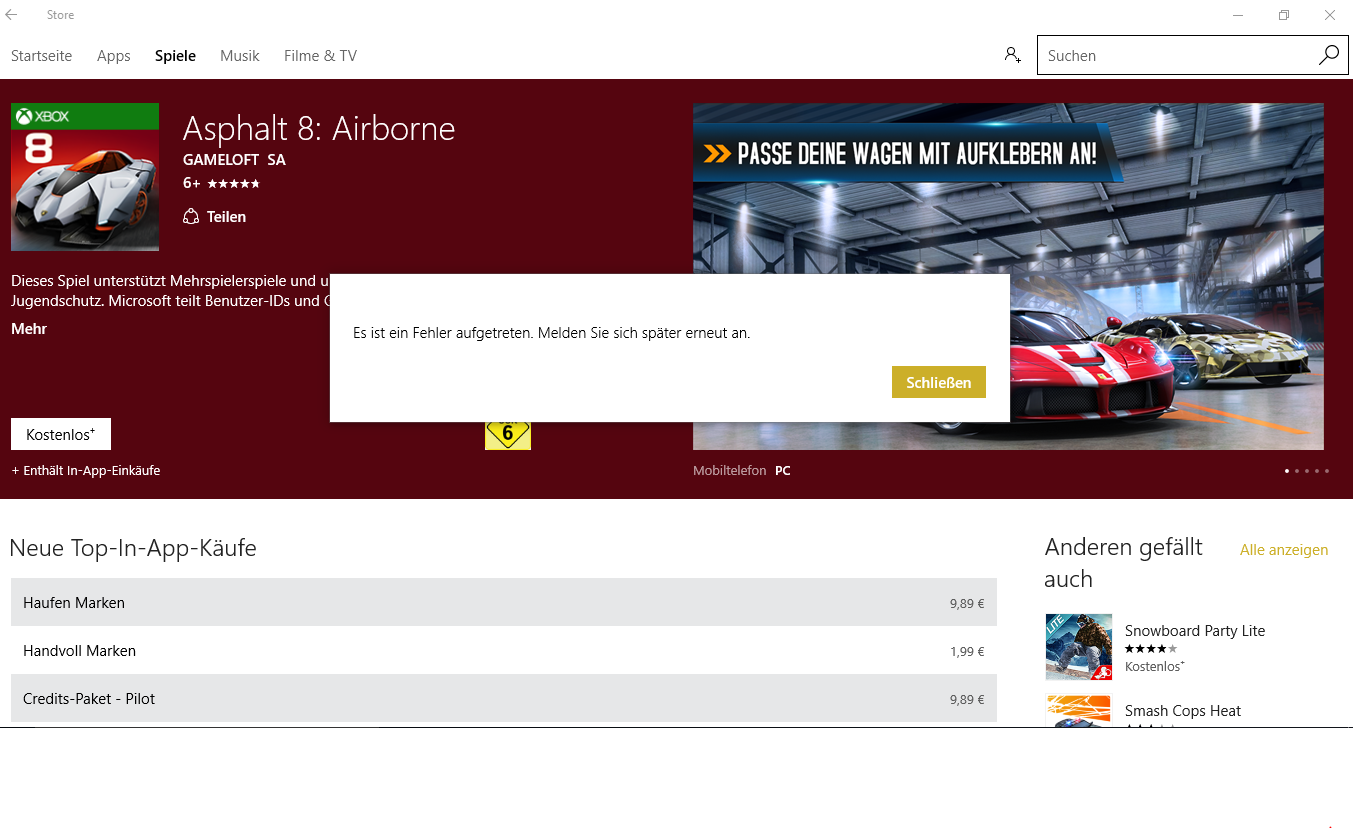Screen dimensions: 1353x828
Task: Click the five-star rating of Asphalt 8
Action: point(233,184)
